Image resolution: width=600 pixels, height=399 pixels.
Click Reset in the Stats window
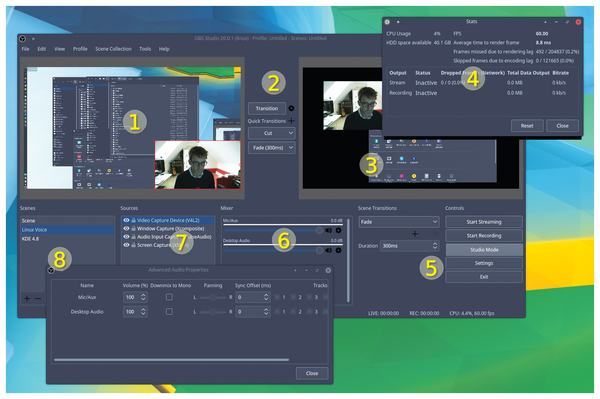point(527,126)
